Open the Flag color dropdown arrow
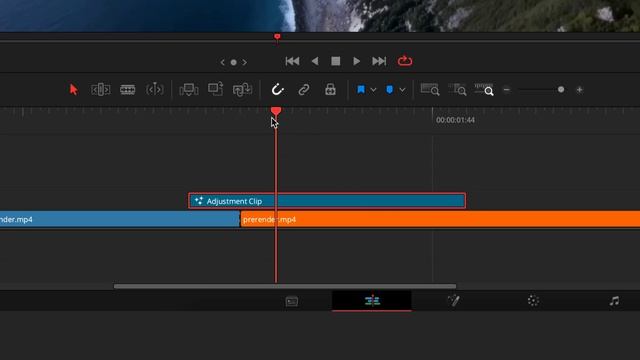This screenshot has width=640, height=360. point(373,90)
